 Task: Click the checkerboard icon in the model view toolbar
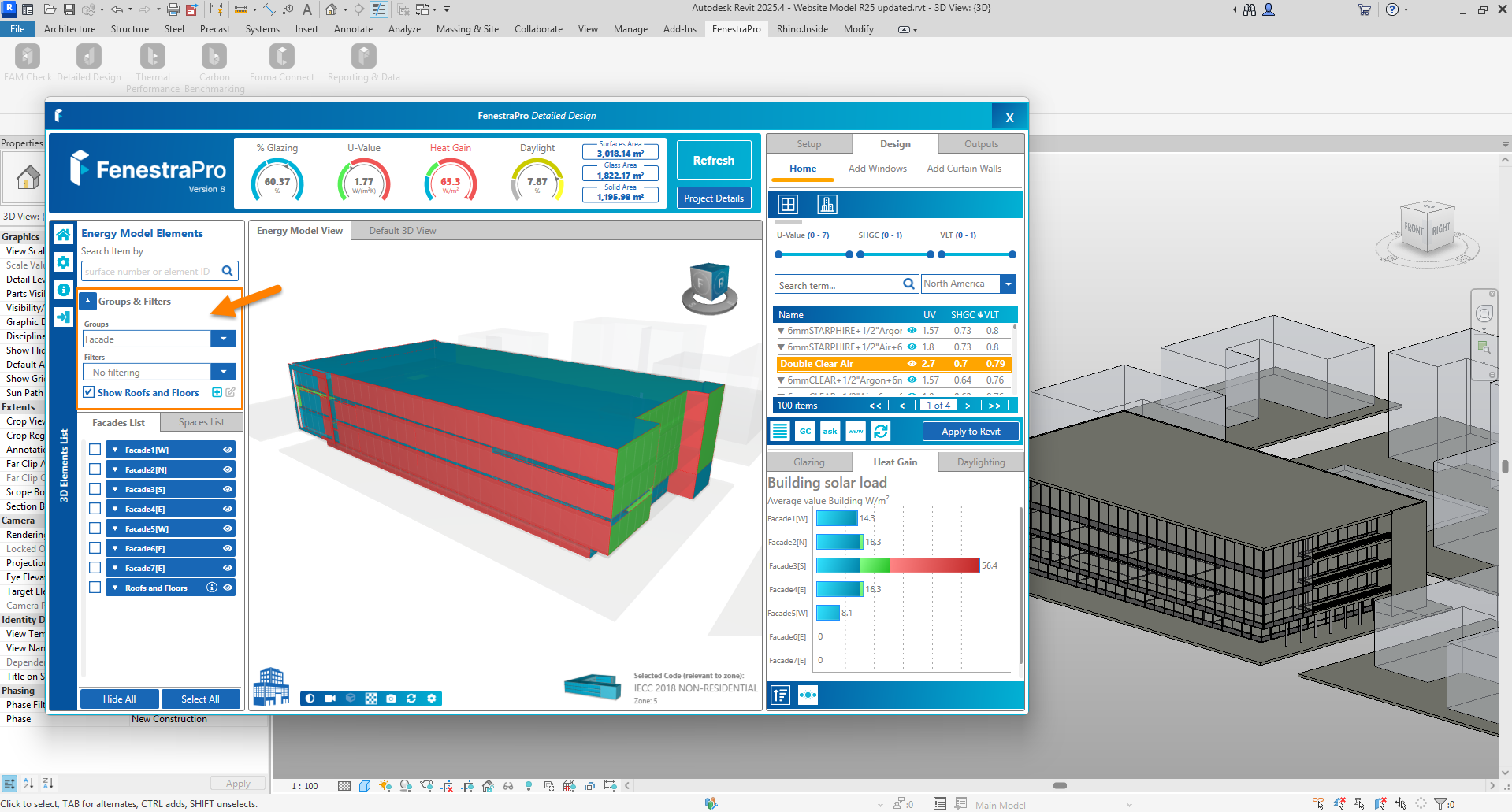(371, 699)
